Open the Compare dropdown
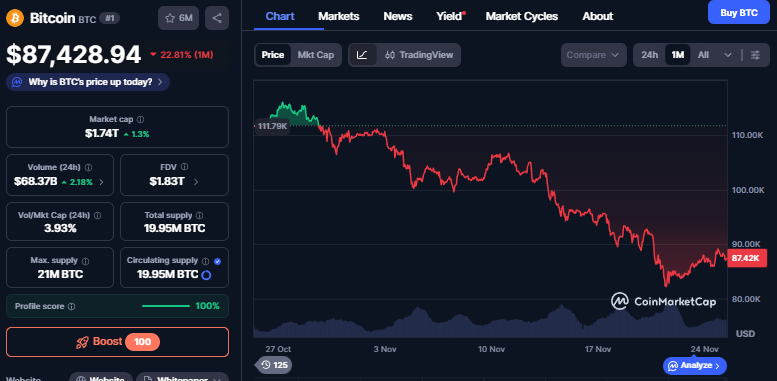Screen dimensions: 777x381 pos(593,55)
